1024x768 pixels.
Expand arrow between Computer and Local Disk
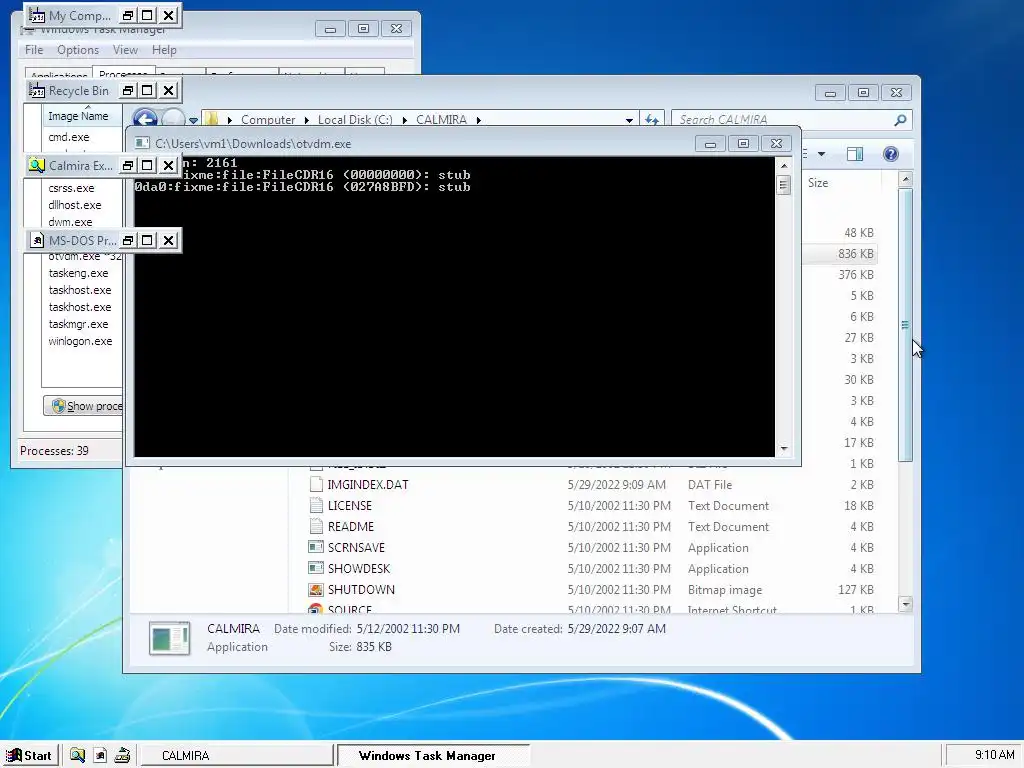click(x=307, y=120)
